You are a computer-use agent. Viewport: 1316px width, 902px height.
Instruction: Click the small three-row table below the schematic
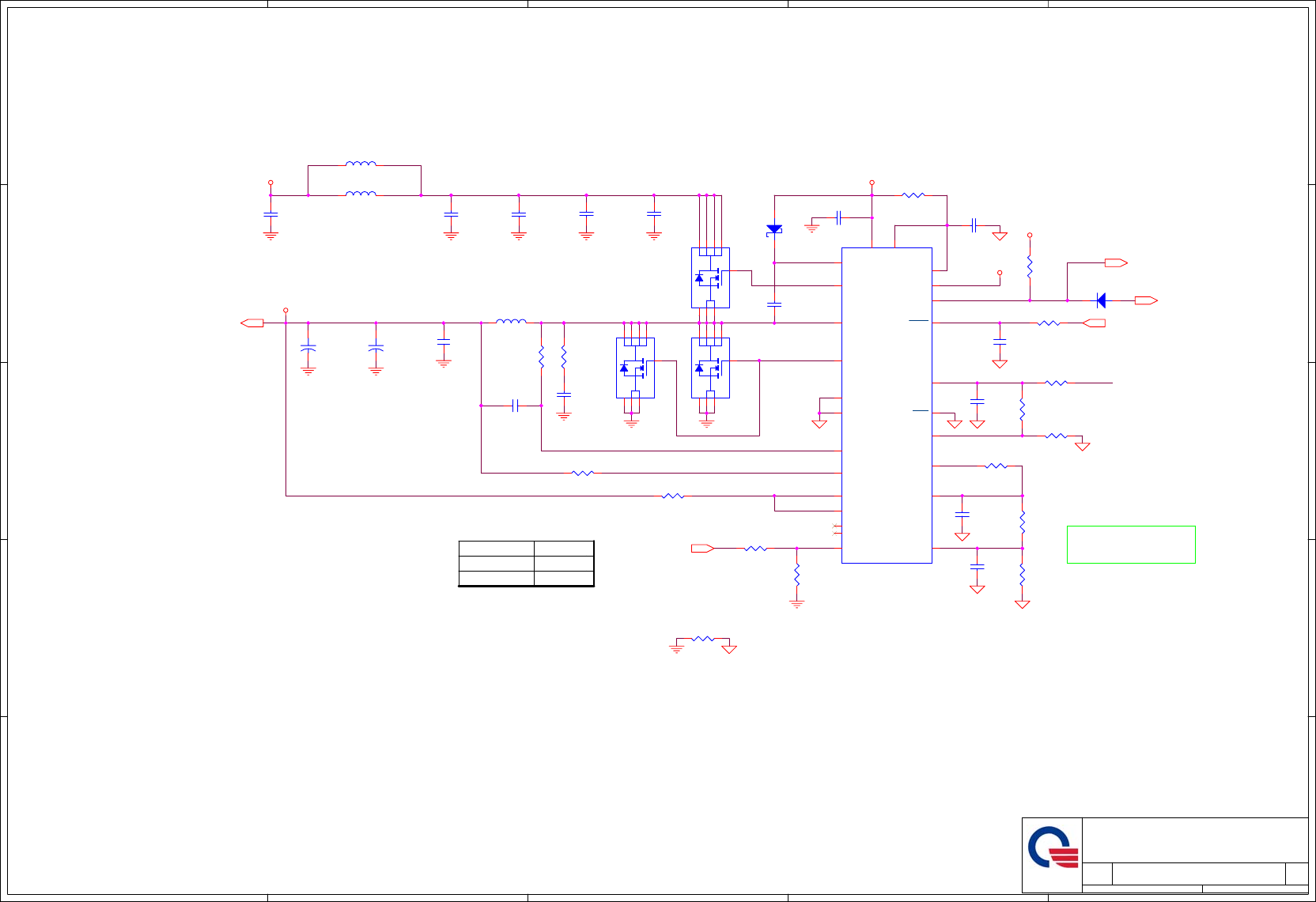[527, 564]
